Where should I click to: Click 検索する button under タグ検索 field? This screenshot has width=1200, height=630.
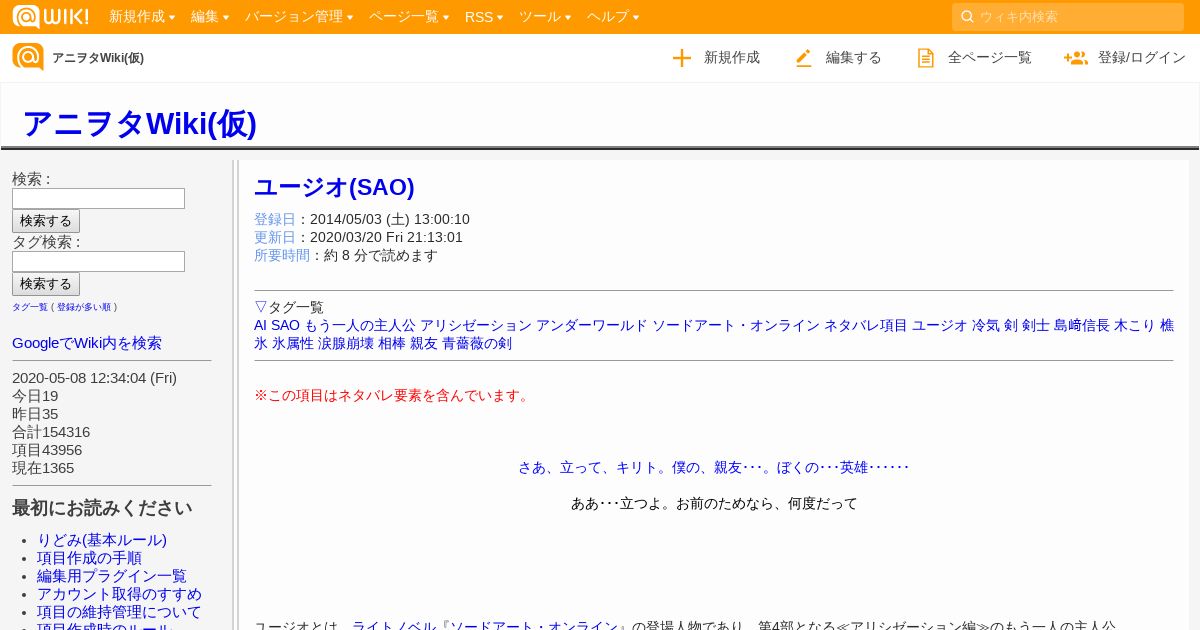tap(46, 284)
